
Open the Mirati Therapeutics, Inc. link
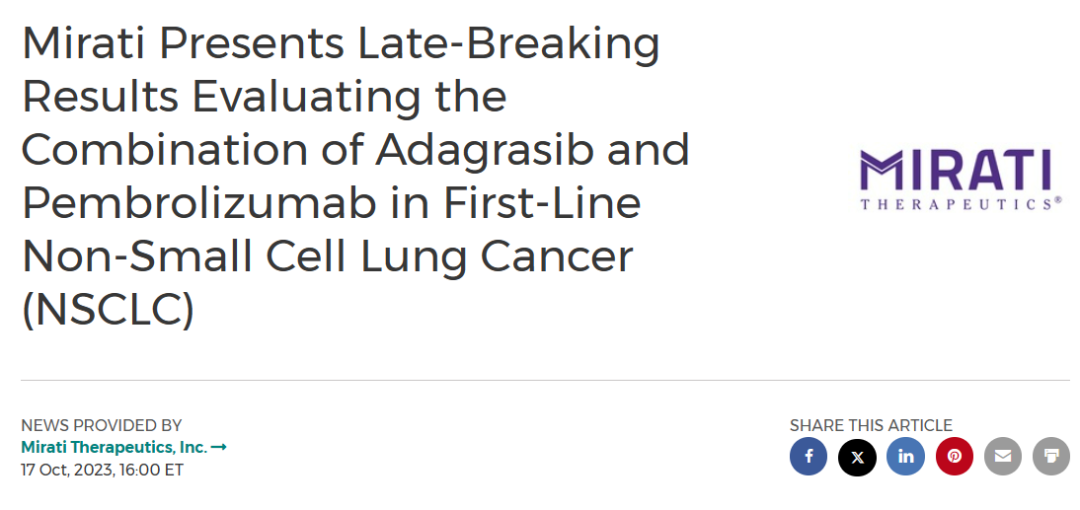click(113, 447)
